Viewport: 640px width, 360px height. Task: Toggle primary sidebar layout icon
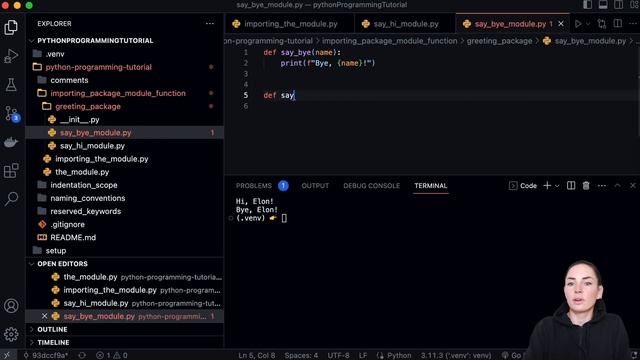(x=587, y=4)
